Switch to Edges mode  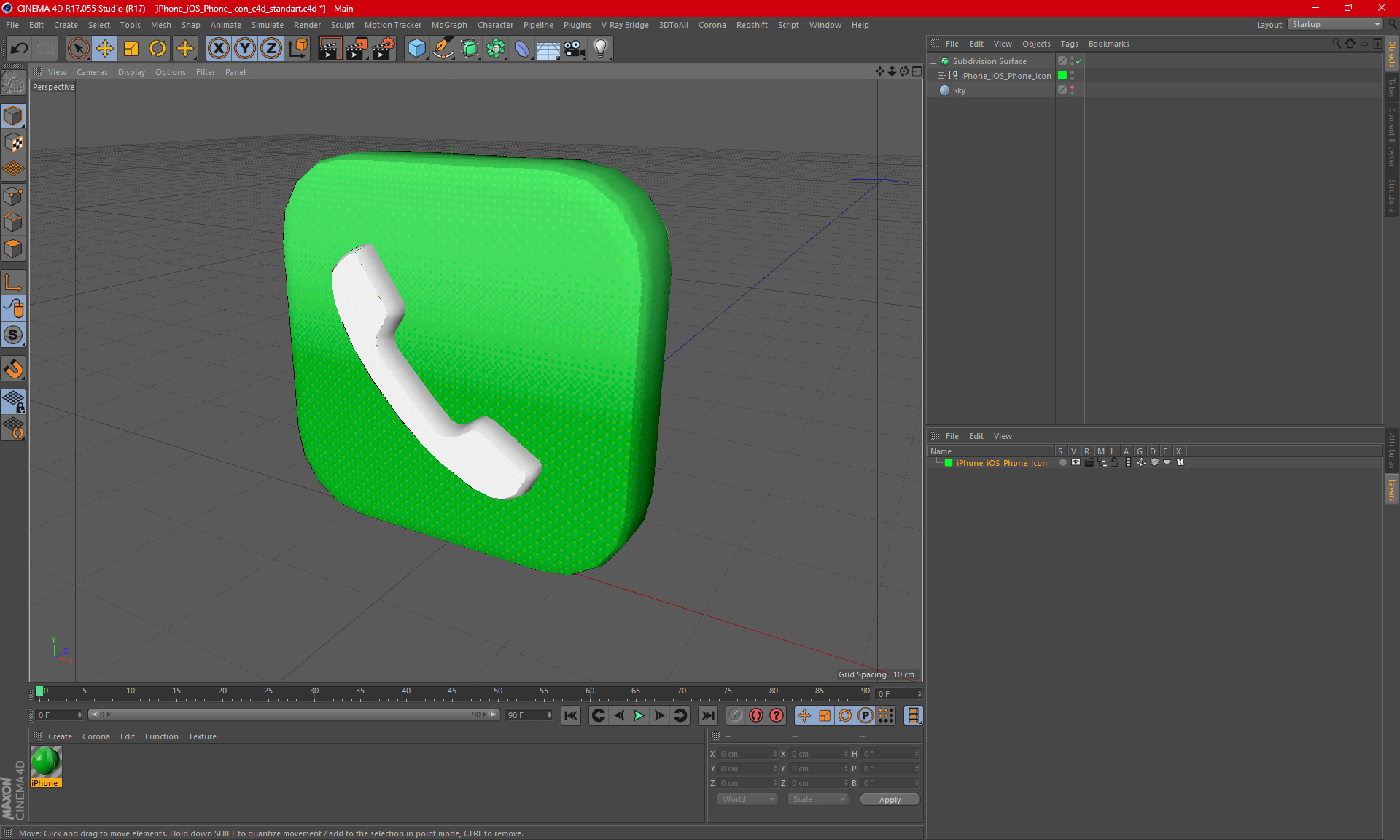coord(13,222)
